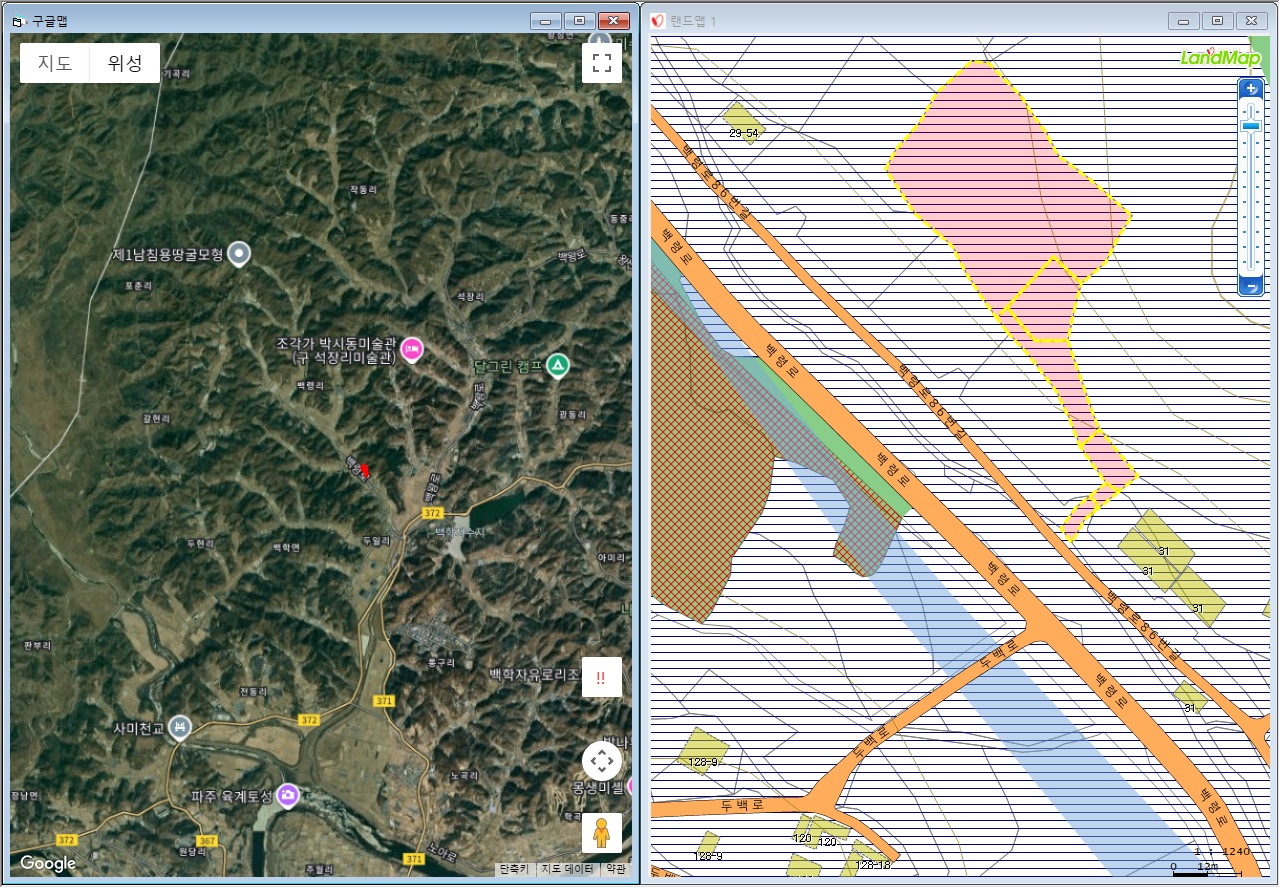
Task: Open the camera pan control
Action: click(x=602, y=762)
